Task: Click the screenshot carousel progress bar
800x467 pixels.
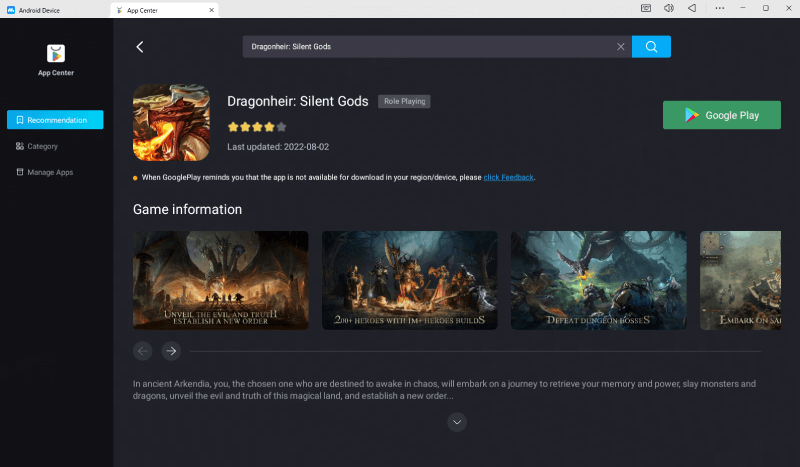Action: point(476,351)
